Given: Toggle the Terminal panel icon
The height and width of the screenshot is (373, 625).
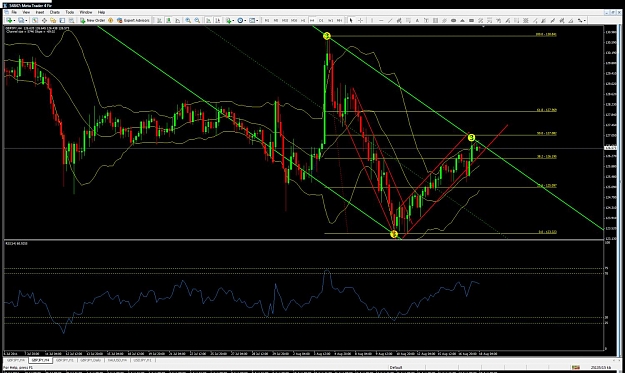Looking at the screenshot, I should pyautogui.click(x=62, y=20).
